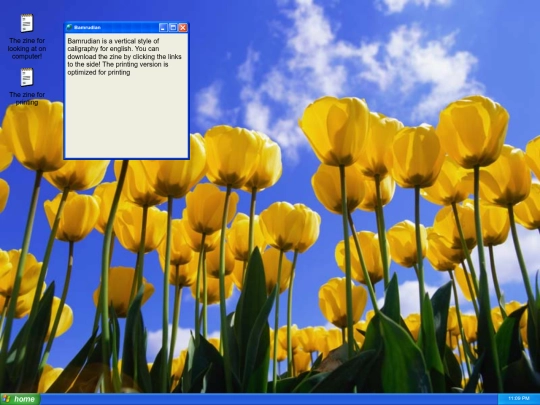The height and width of the screenshot is (405, 540).
Task: Minimize the Bamrudian window
Action: point(163,28)
